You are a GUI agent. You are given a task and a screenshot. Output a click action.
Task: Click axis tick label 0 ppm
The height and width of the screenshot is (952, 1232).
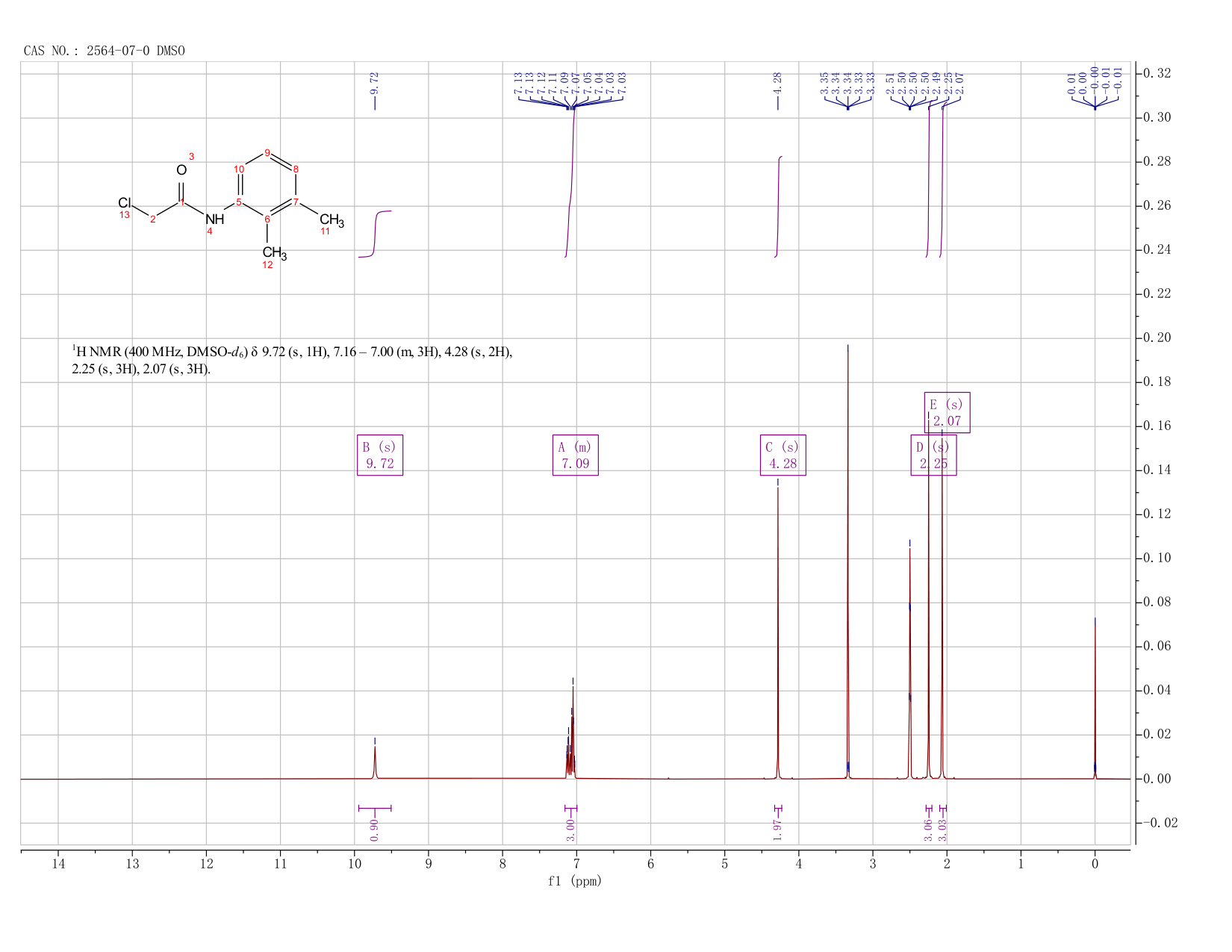pyautogui.click(x=1095, y=864)
